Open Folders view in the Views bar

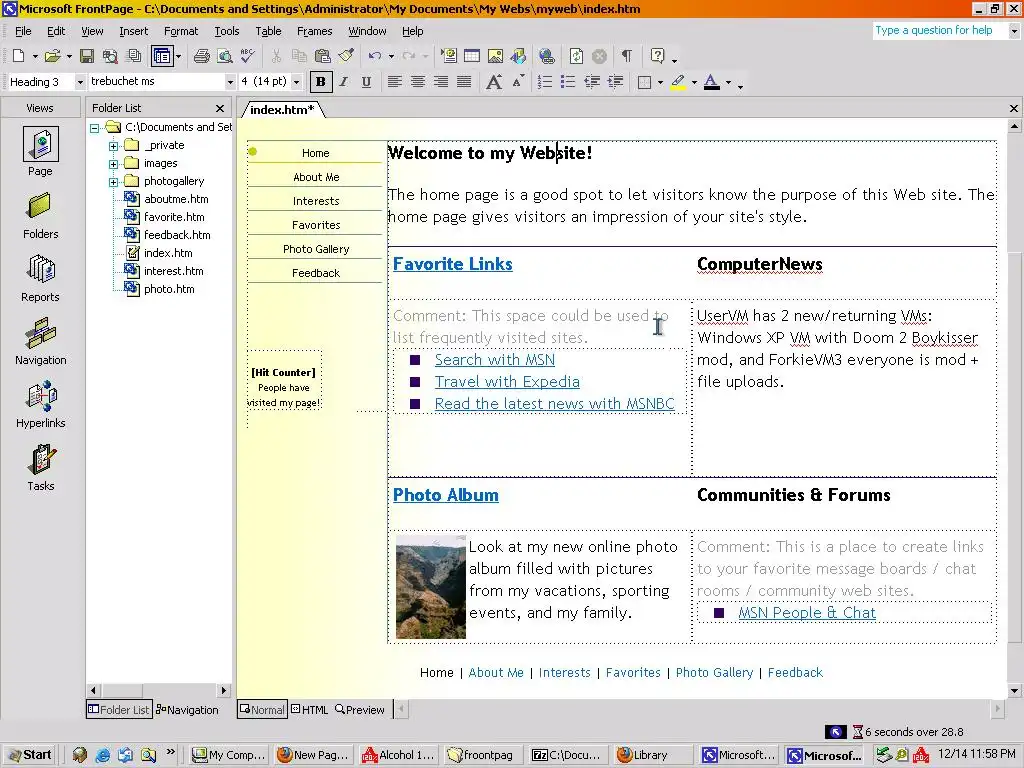click(40, 216)
